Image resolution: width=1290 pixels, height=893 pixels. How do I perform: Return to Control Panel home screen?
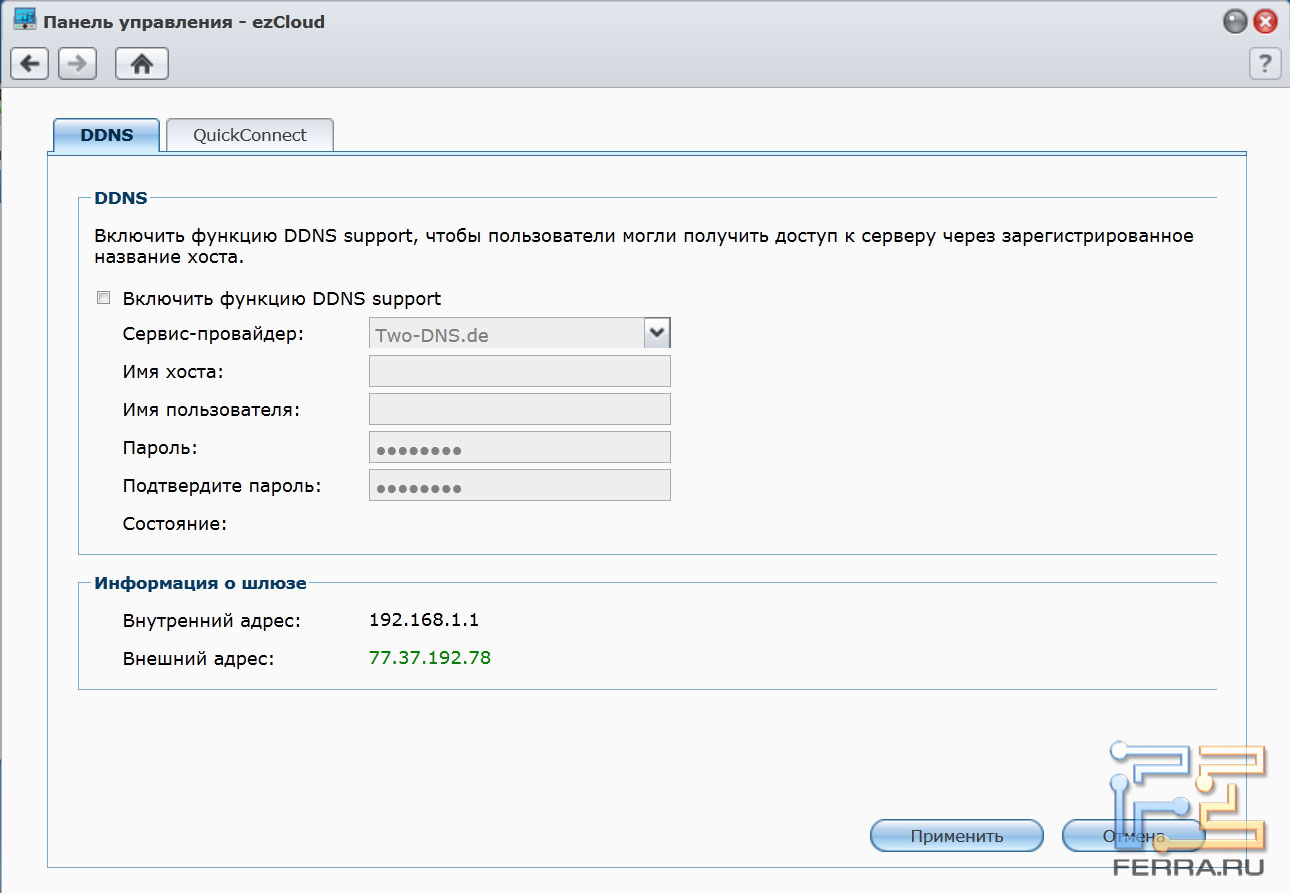tap(142, 64)
